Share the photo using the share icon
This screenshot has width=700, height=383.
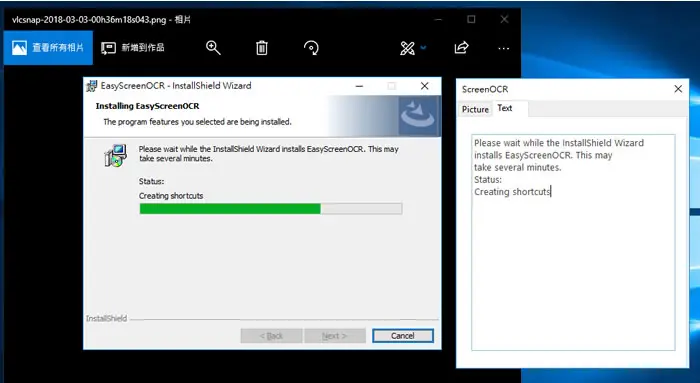click(461, 47)
